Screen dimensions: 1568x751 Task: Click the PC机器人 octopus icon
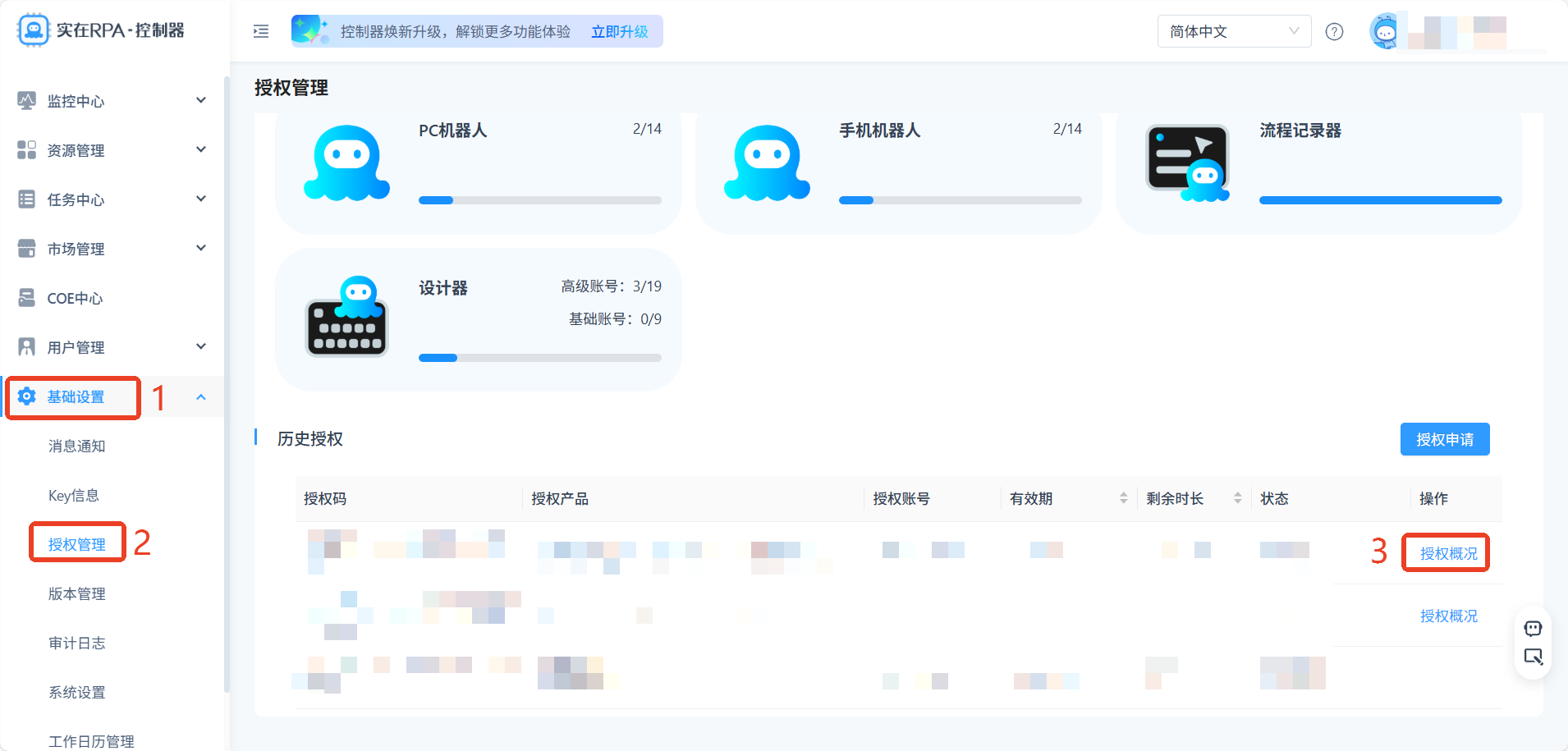tap(346, 163)
